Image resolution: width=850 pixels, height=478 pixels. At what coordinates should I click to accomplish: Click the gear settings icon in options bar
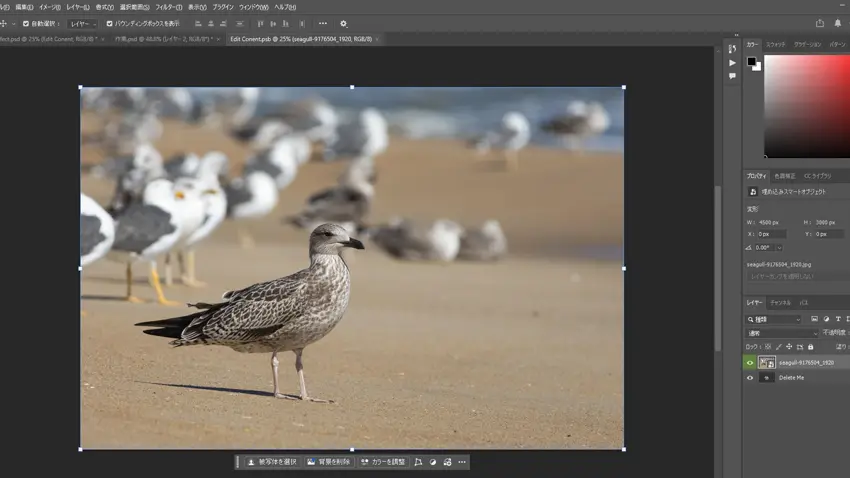(x=343, y=24)
